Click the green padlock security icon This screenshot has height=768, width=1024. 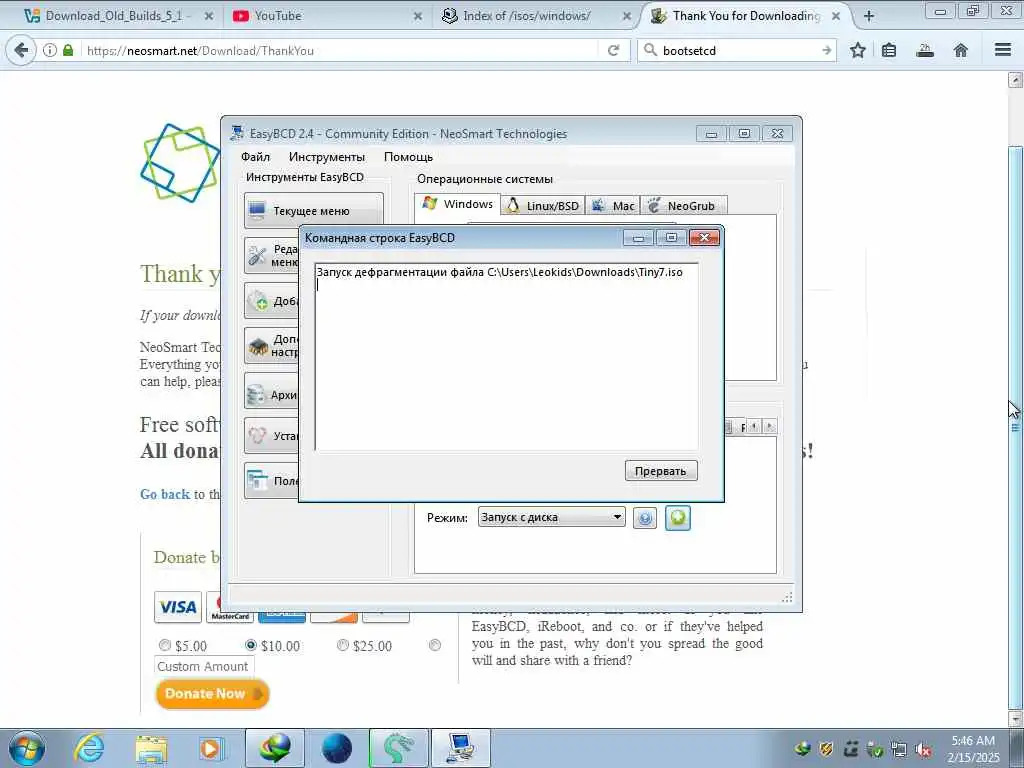[68, 50]
